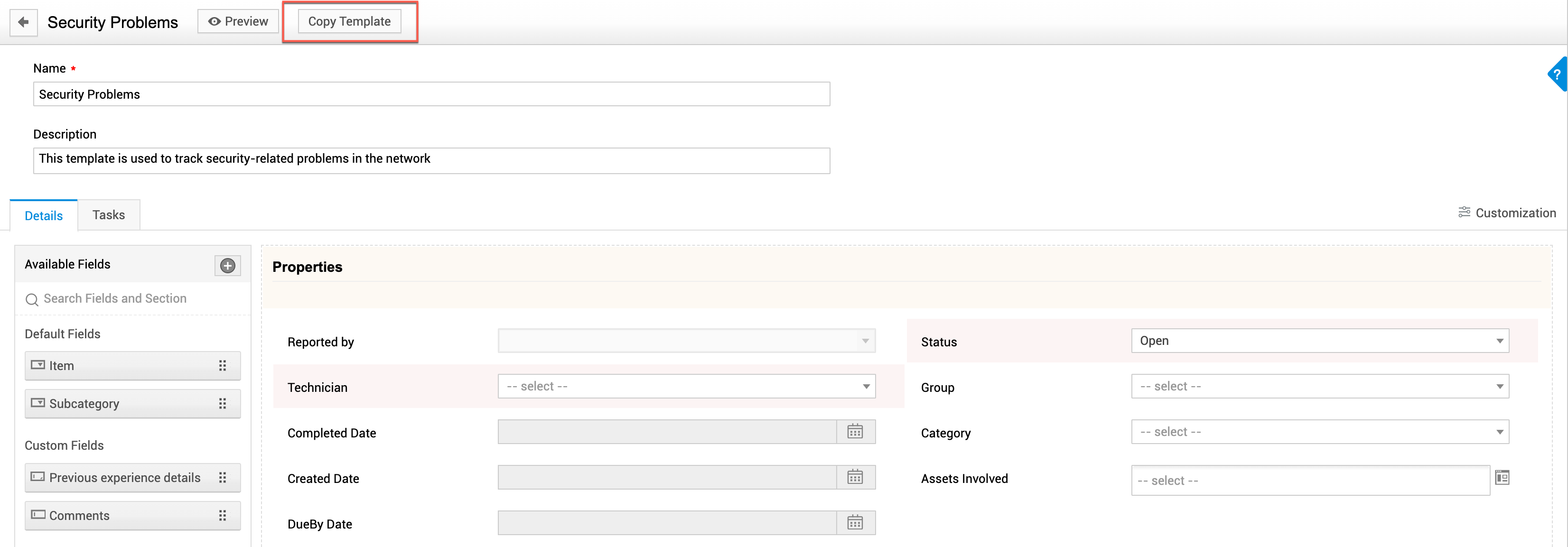
Task: Click the Created Date input field
Action: [667, 478]
